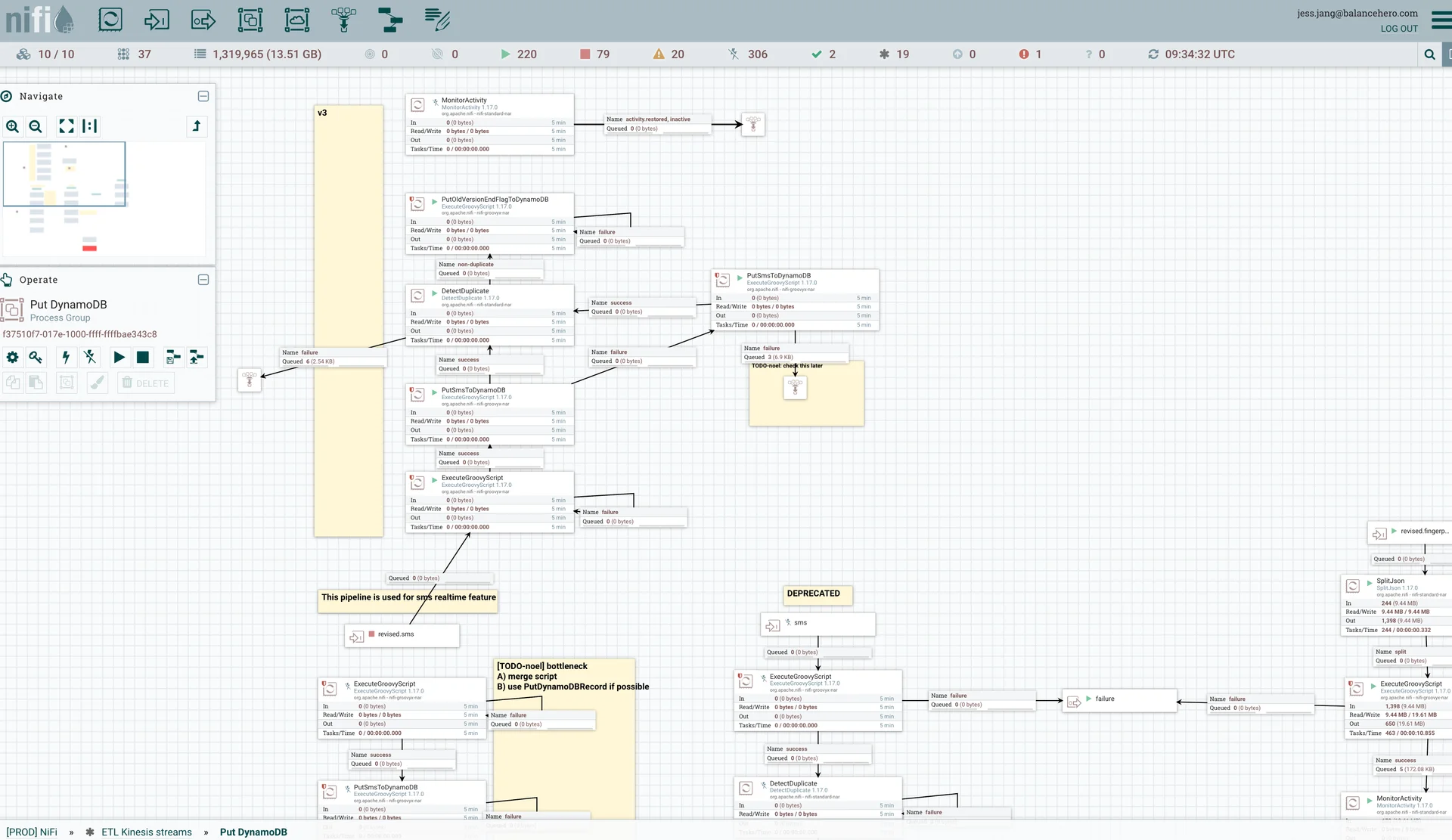Select the Input Port toolbar icon
1452x840 pixels.
click(x=157, y=20)
